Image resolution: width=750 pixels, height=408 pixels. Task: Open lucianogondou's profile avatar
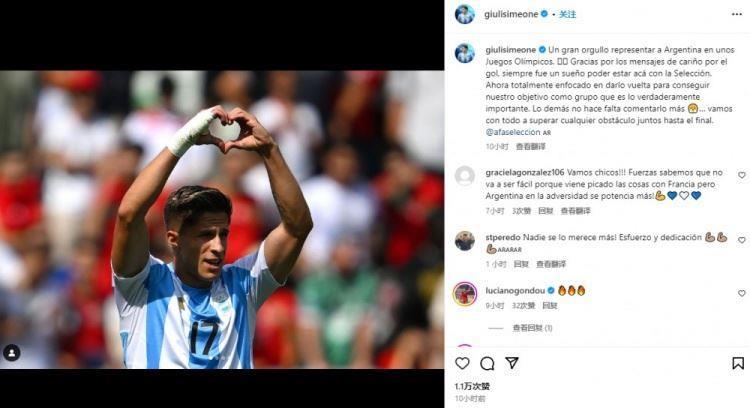(x=464, y=294)
